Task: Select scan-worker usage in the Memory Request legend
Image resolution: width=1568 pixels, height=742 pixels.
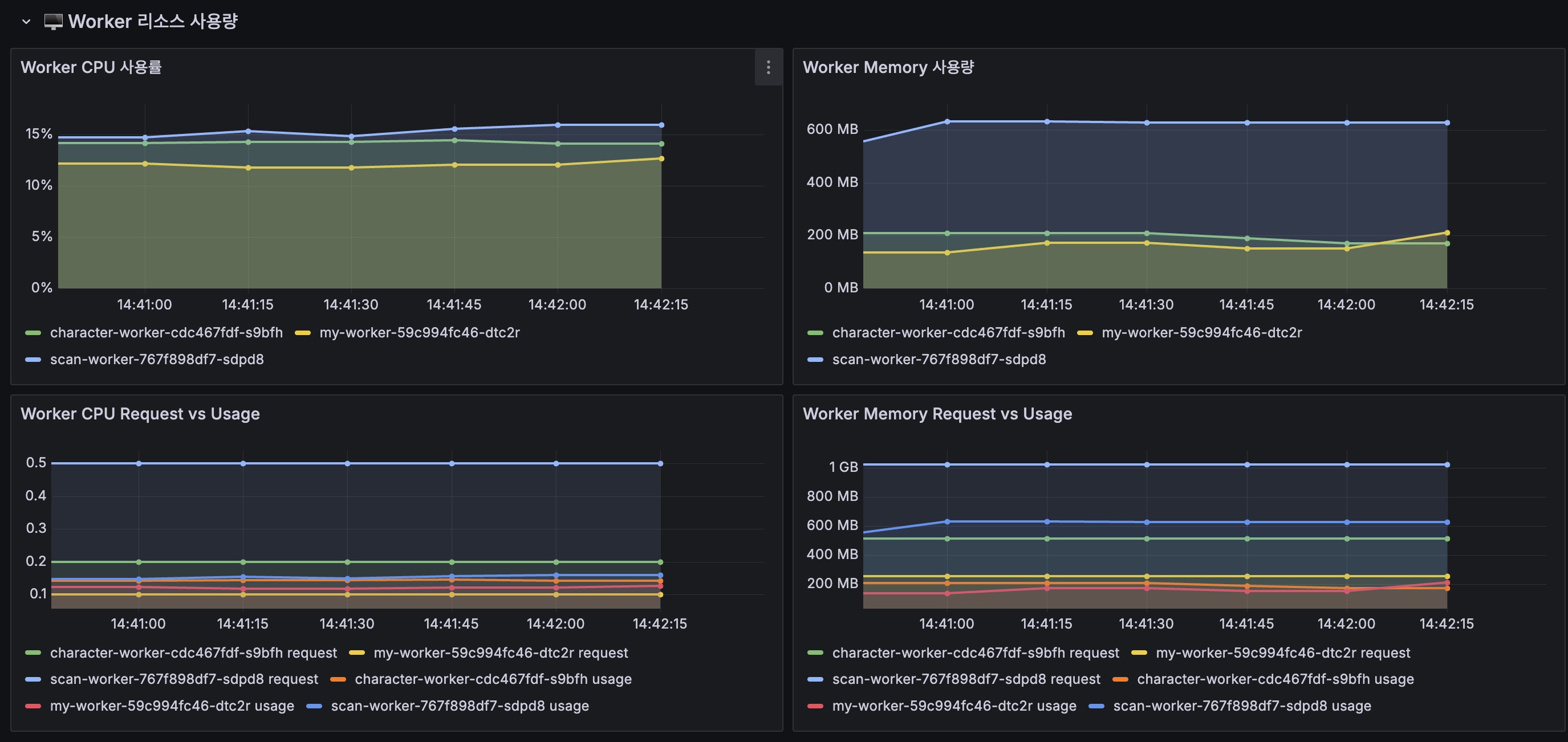Action: pos(1242,706)
